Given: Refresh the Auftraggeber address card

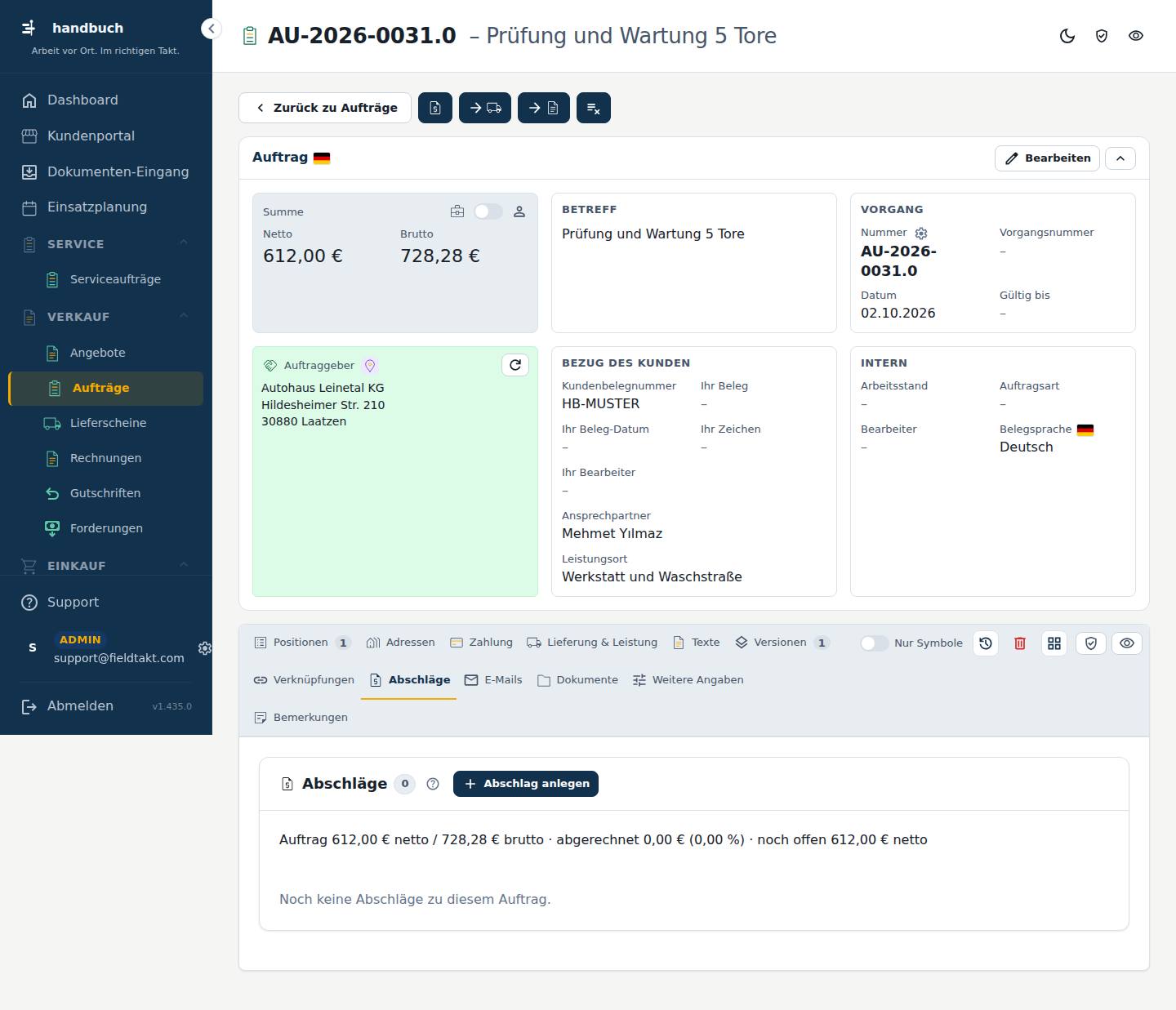Looking at the screenshot, I should [515, 365].
